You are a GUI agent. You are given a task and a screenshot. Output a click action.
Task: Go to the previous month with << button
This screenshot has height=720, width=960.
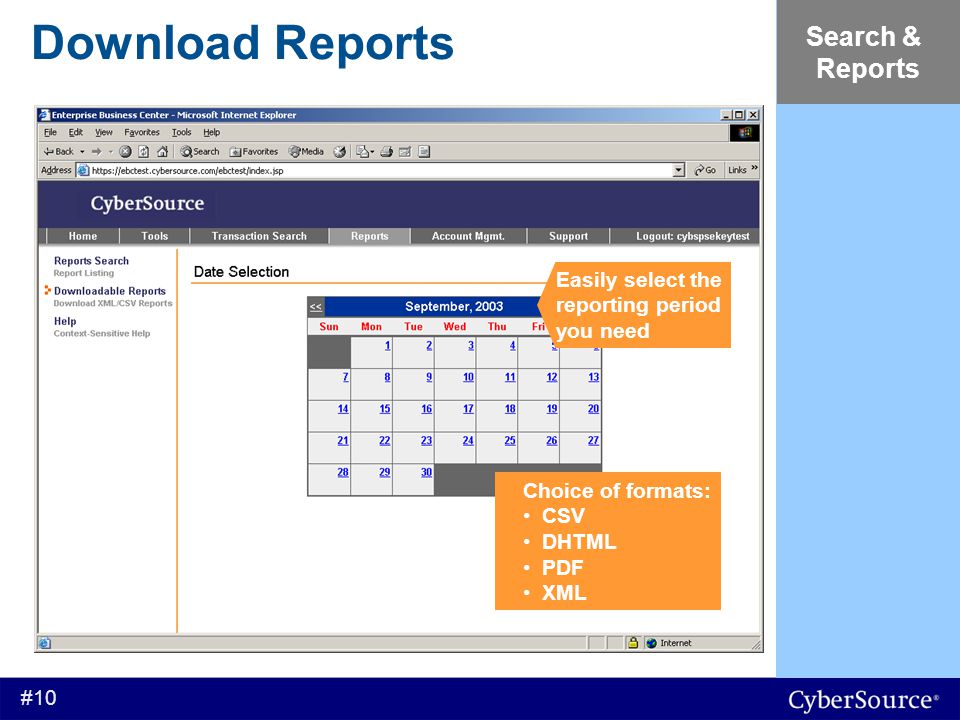316,307
